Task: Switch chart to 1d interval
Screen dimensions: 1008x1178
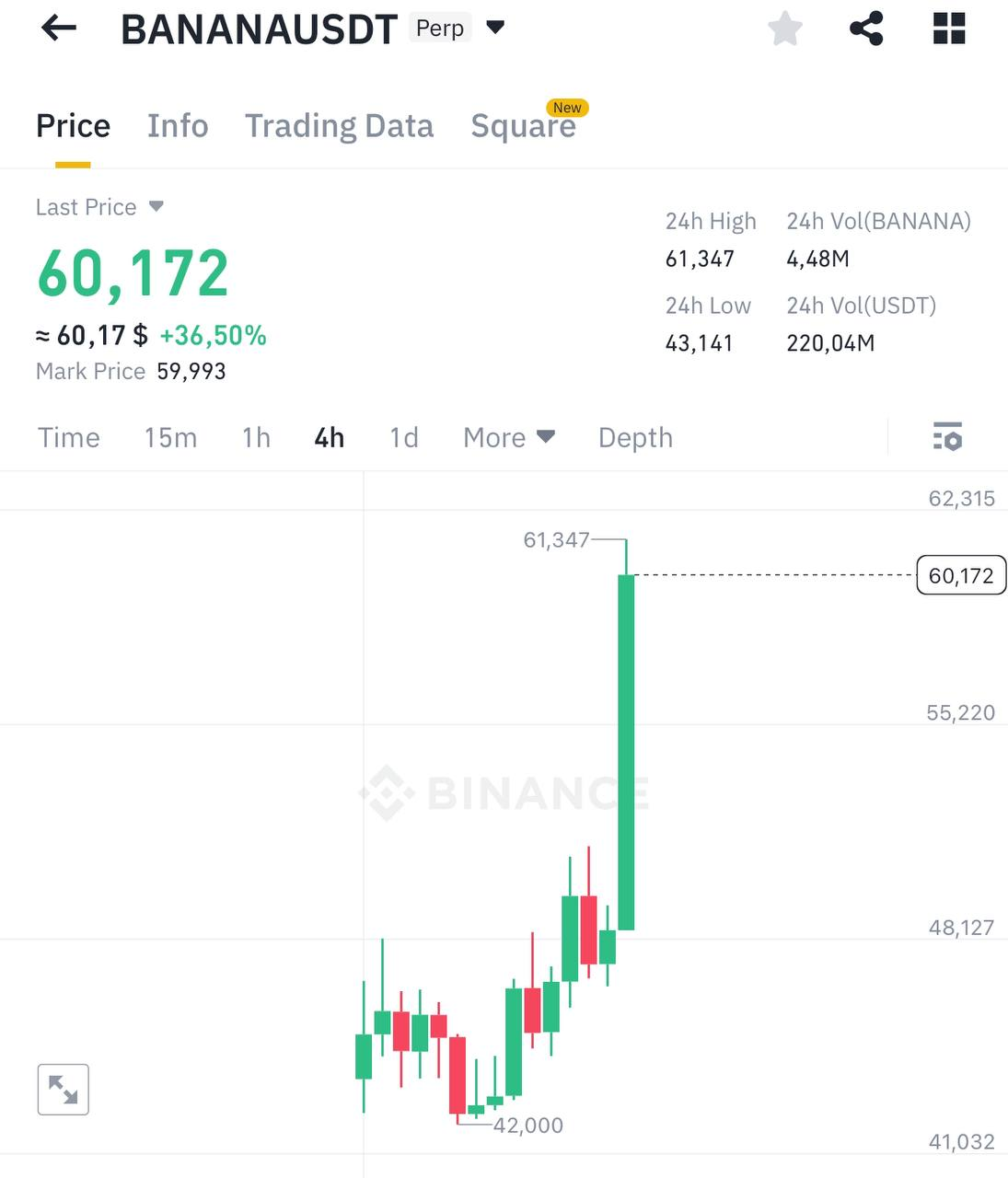Action: click(x=404, y=437)
